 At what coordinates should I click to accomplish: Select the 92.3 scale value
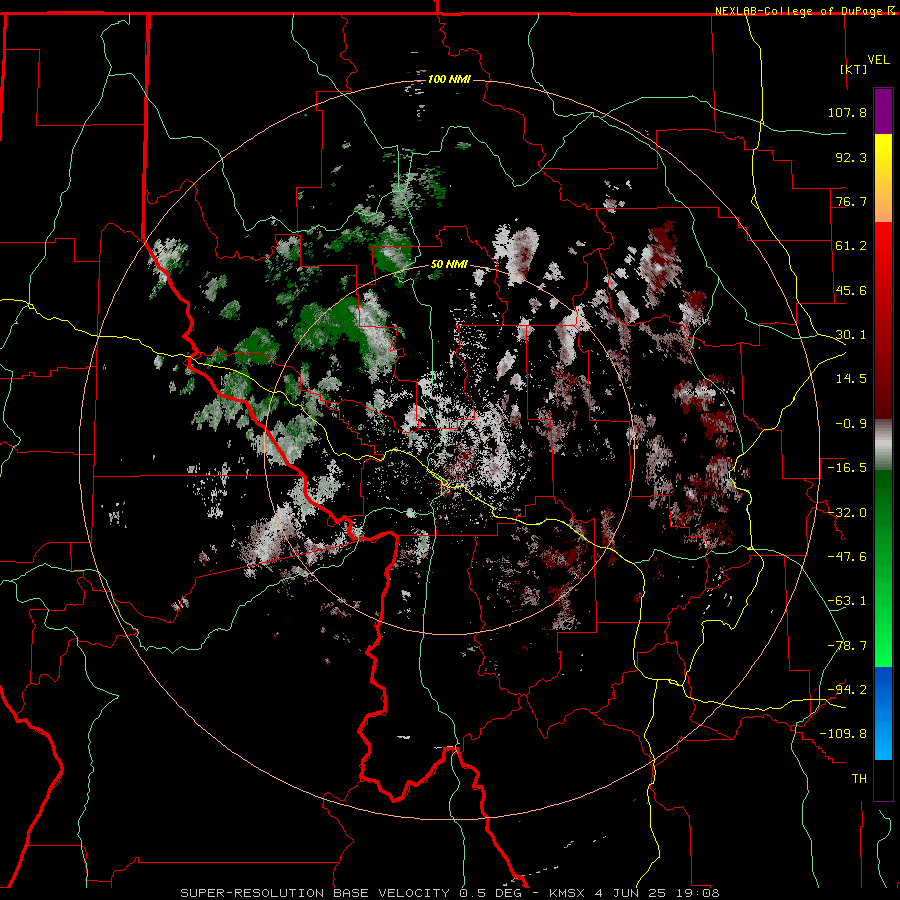[x=851, y=157]
